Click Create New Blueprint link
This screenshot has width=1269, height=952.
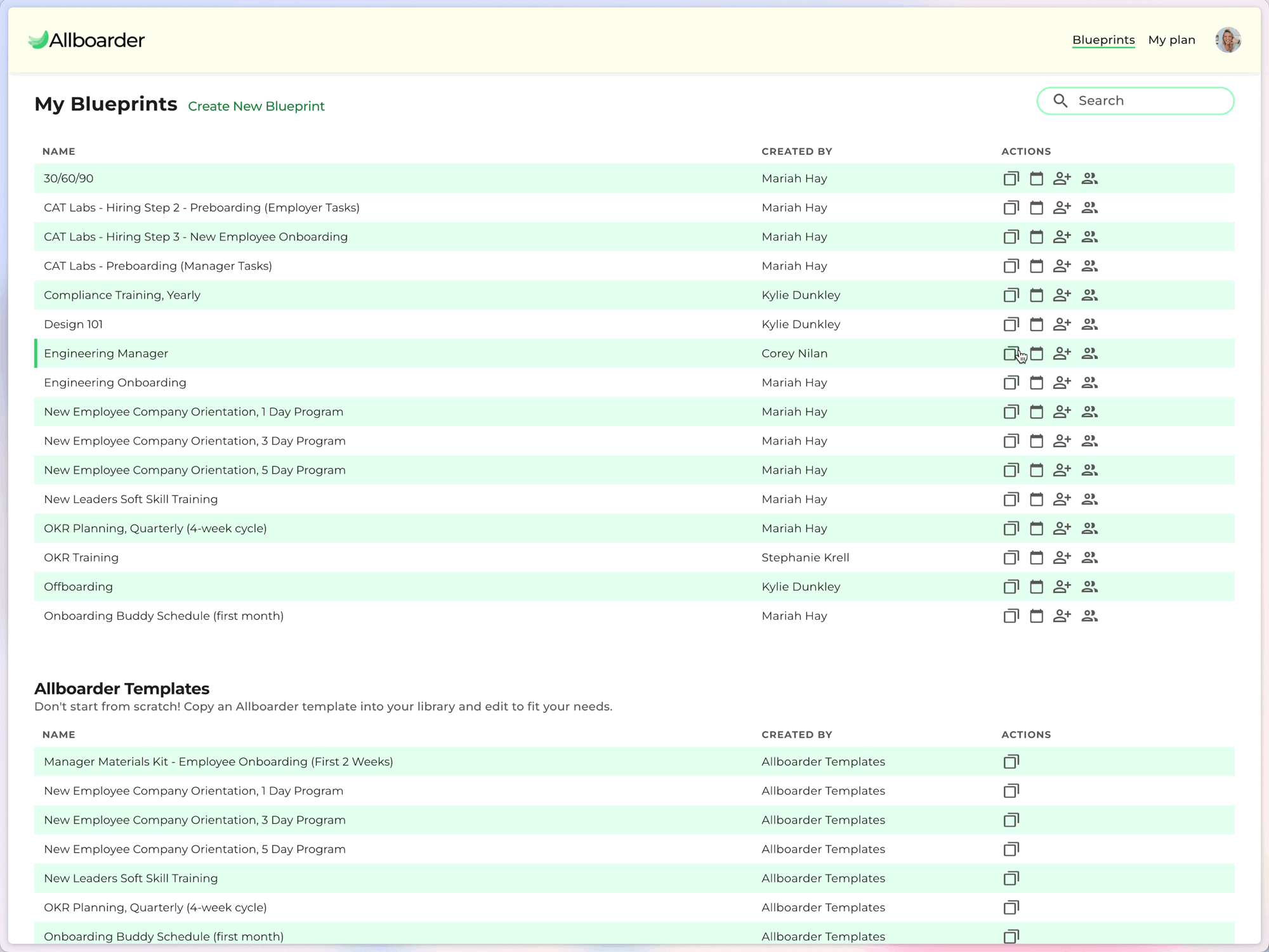coord(256,107)
